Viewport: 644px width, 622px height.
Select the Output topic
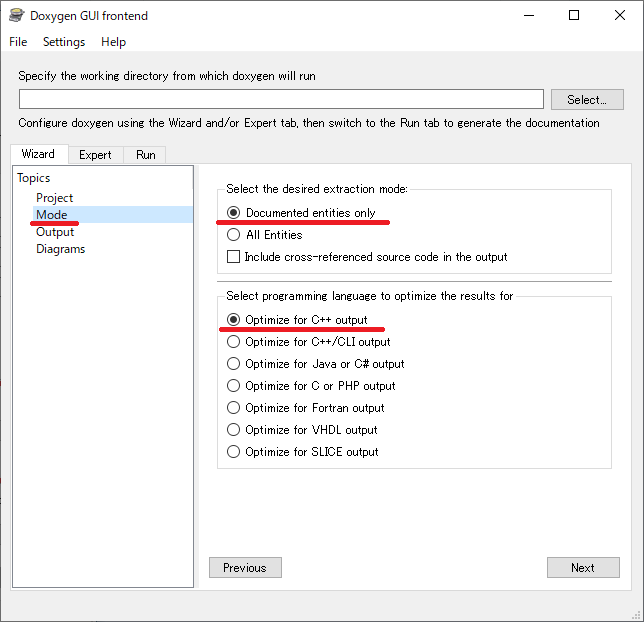pyautogui.click(x=55, y=232)
